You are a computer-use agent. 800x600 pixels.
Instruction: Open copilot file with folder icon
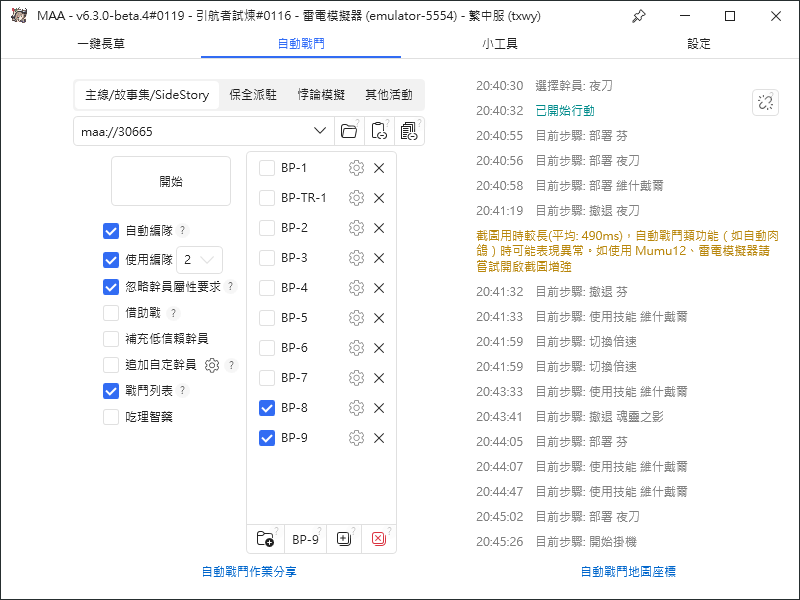[x=348, y=131]
